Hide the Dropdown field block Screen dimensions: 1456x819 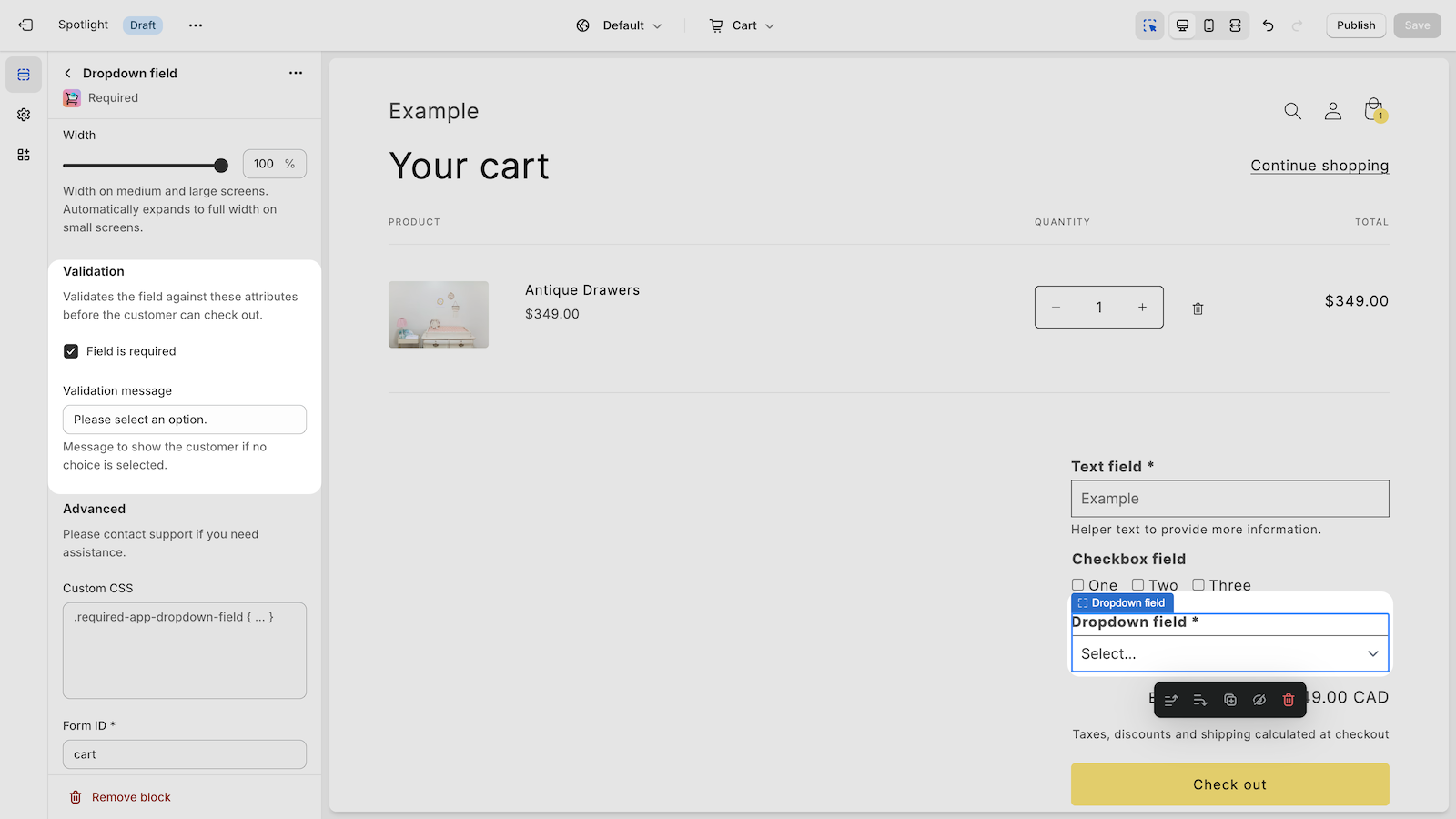click(1259, 700)
